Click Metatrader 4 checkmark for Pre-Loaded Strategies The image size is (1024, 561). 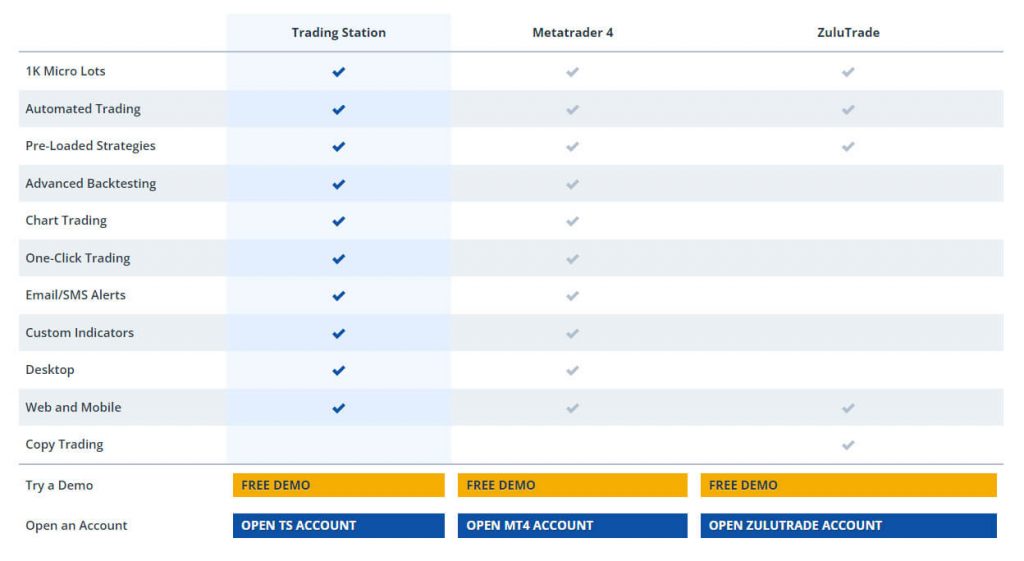pyautogui.click(x=572, y=147)
